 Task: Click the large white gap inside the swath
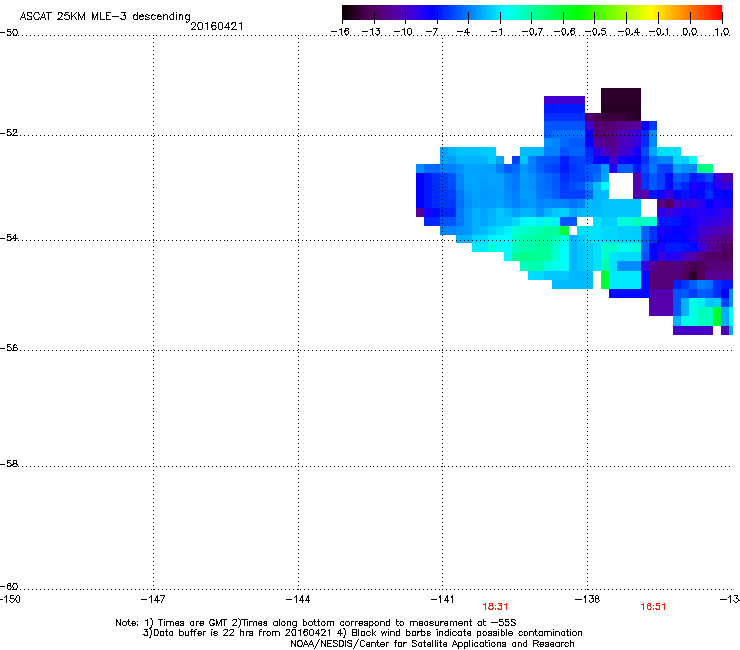[621, 186]
